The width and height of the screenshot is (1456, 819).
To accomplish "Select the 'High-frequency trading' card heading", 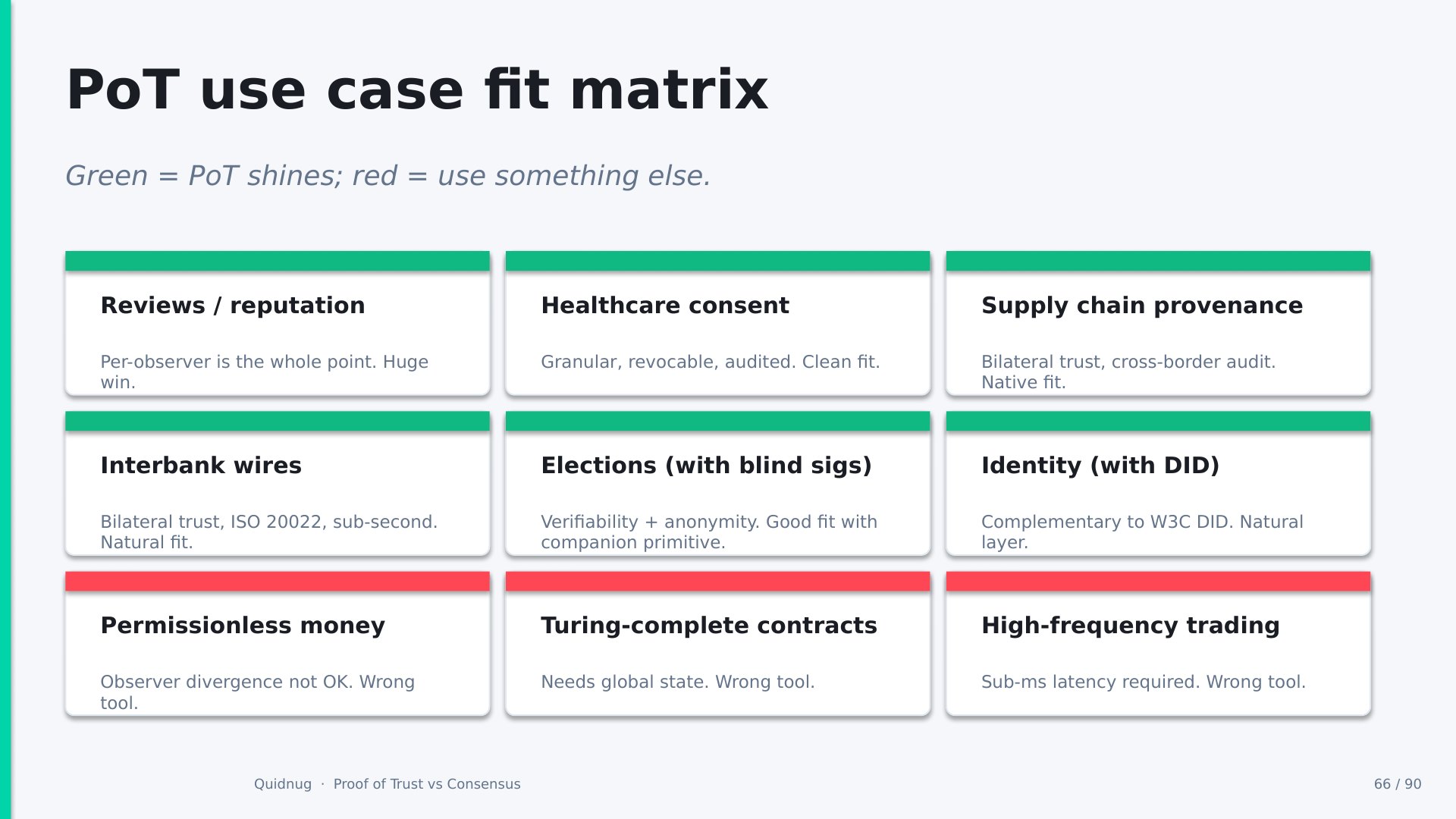I will 1131,626.
